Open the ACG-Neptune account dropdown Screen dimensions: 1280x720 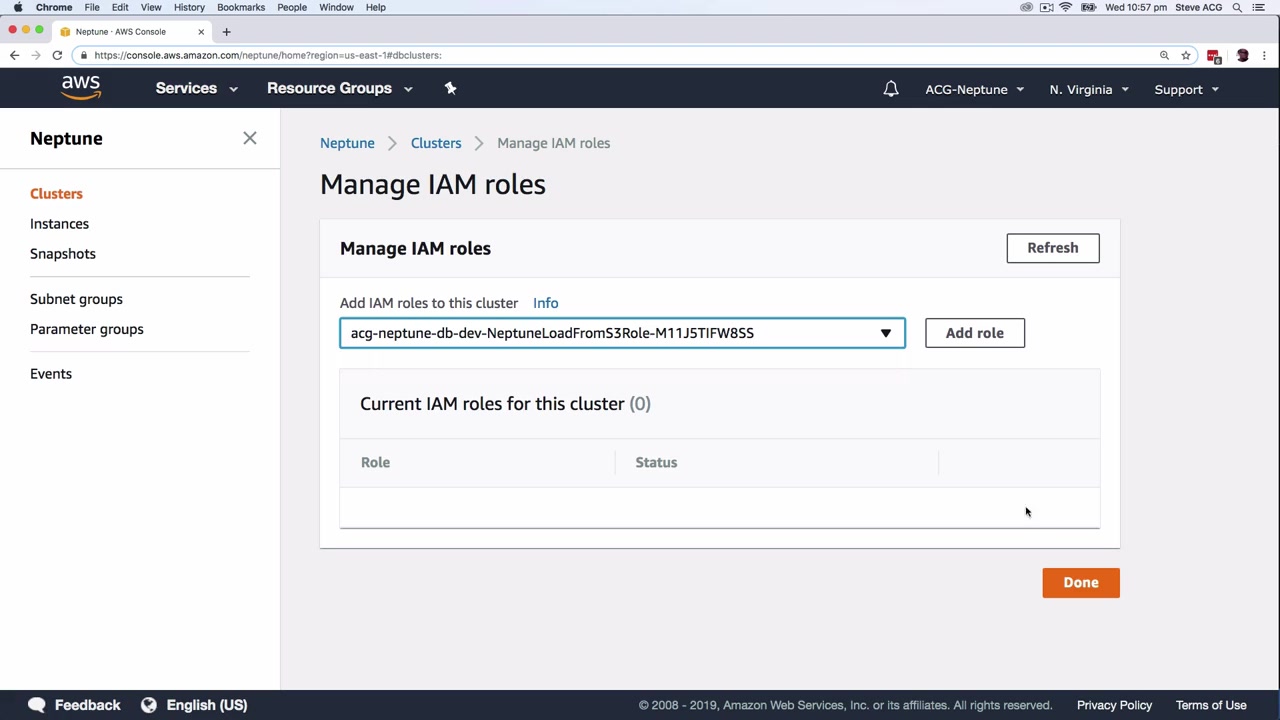pyautogui.click(x=974, y=89)
